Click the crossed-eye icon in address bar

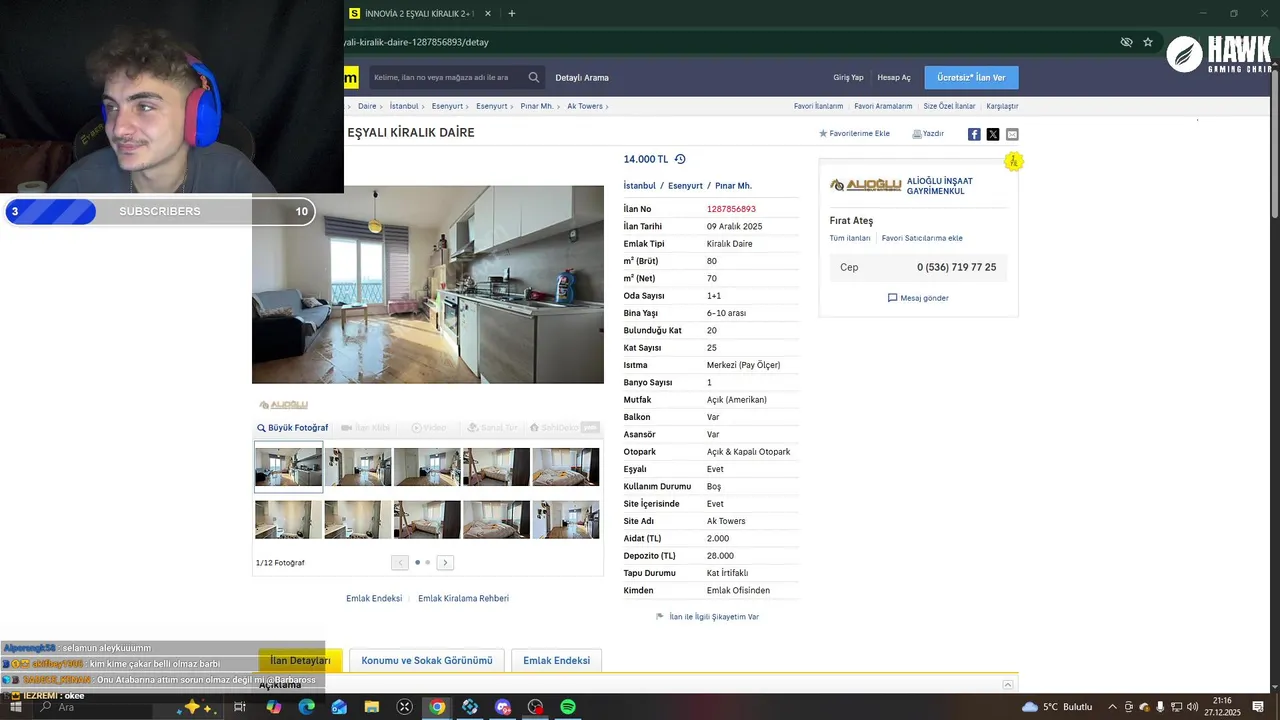[x=1126, y=42]
